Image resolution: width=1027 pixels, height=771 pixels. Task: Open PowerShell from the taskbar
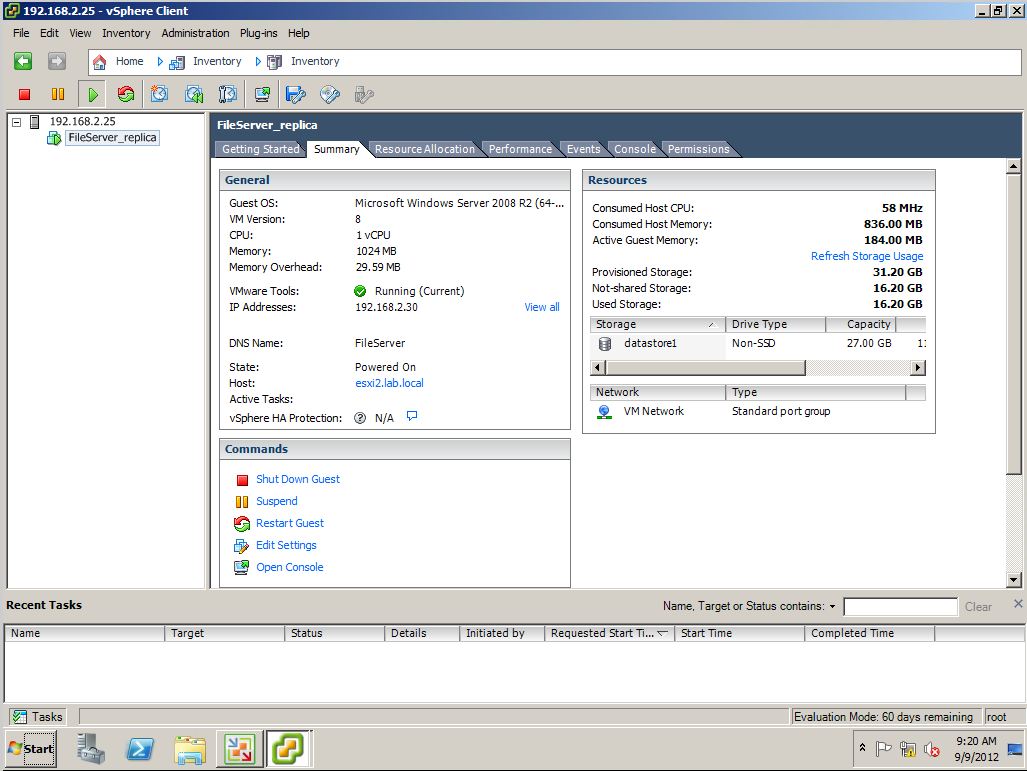point(140,749)
